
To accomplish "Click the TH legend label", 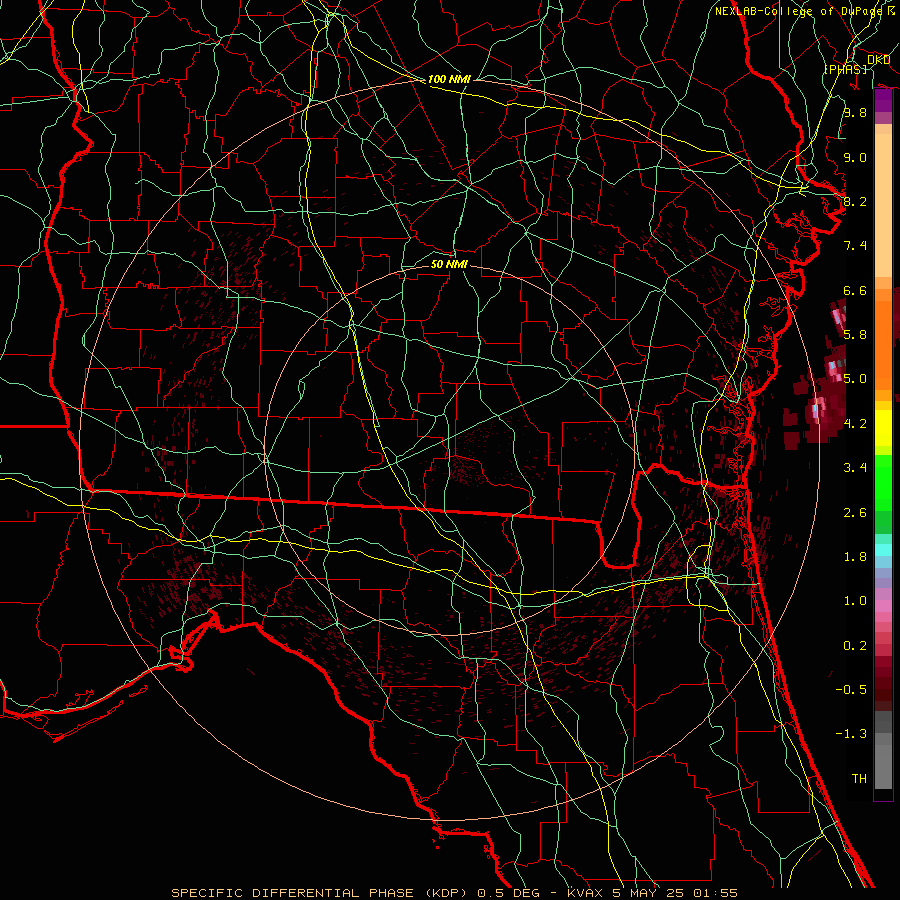I will click(x=859, y=779).
